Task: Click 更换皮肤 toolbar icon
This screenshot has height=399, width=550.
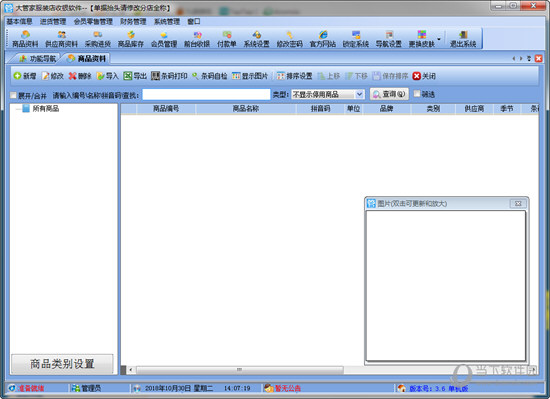Action: coord(422,39)
